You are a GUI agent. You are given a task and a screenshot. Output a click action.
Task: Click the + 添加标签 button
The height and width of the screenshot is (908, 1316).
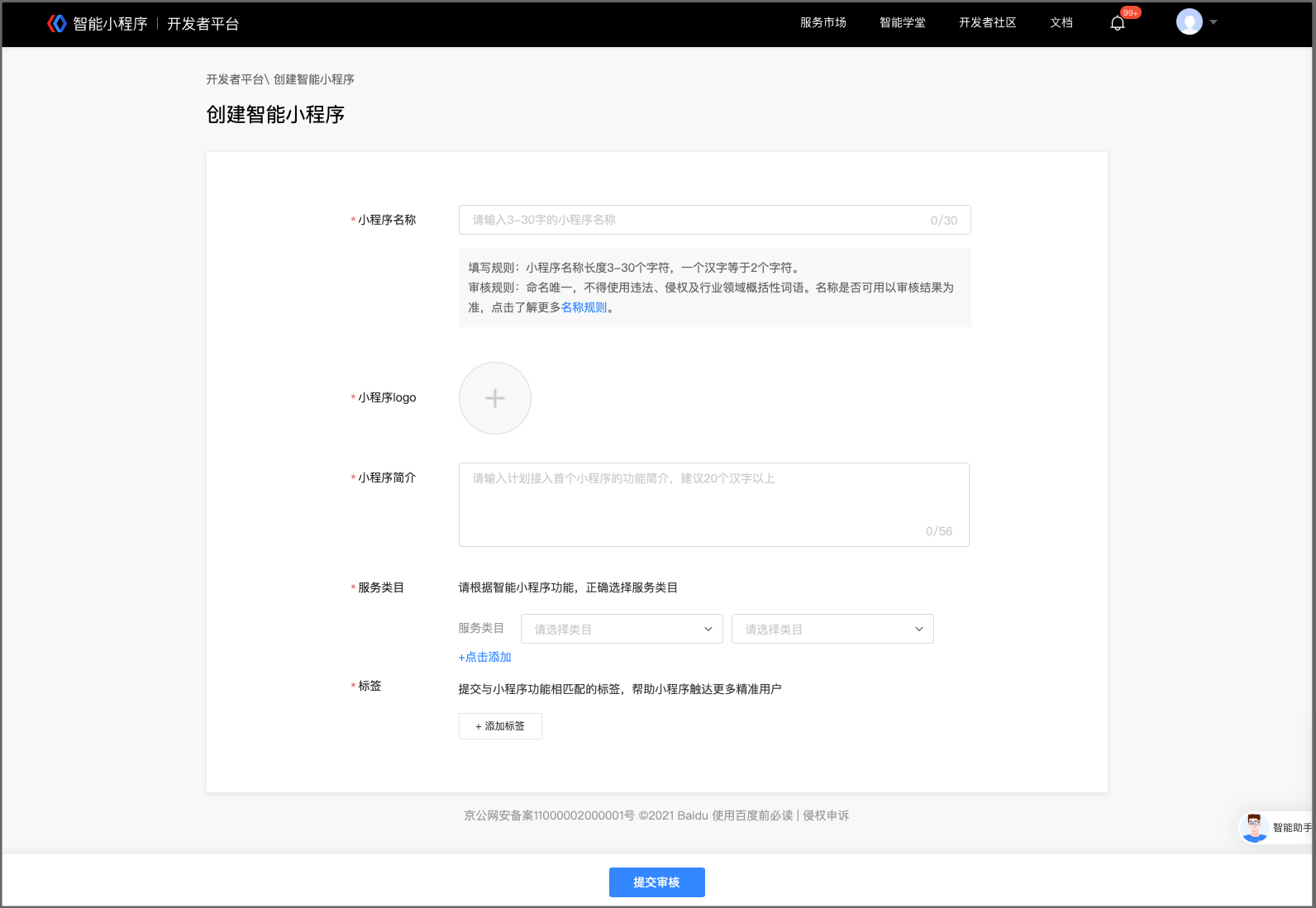tap(500, 726)
